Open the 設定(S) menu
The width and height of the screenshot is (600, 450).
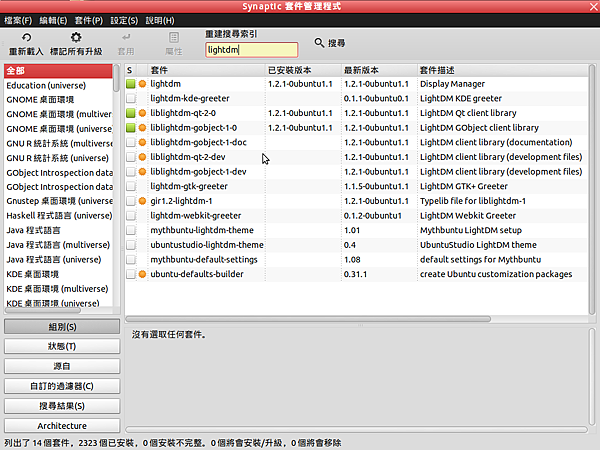[x=124, y=20]
